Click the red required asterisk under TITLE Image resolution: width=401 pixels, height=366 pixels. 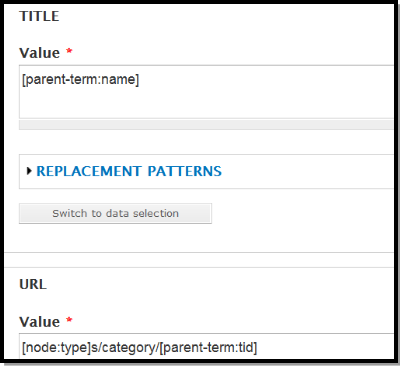click(69, 52)
